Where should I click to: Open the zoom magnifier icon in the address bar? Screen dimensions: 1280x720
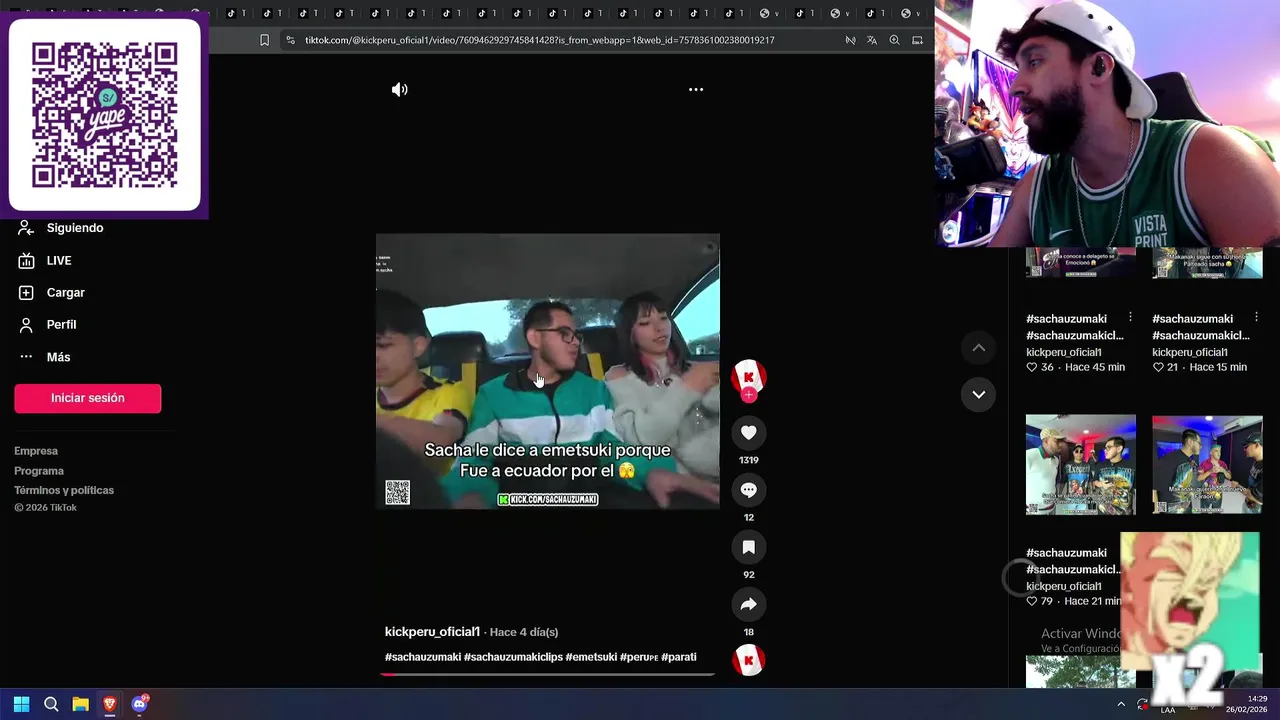[894, 40]
